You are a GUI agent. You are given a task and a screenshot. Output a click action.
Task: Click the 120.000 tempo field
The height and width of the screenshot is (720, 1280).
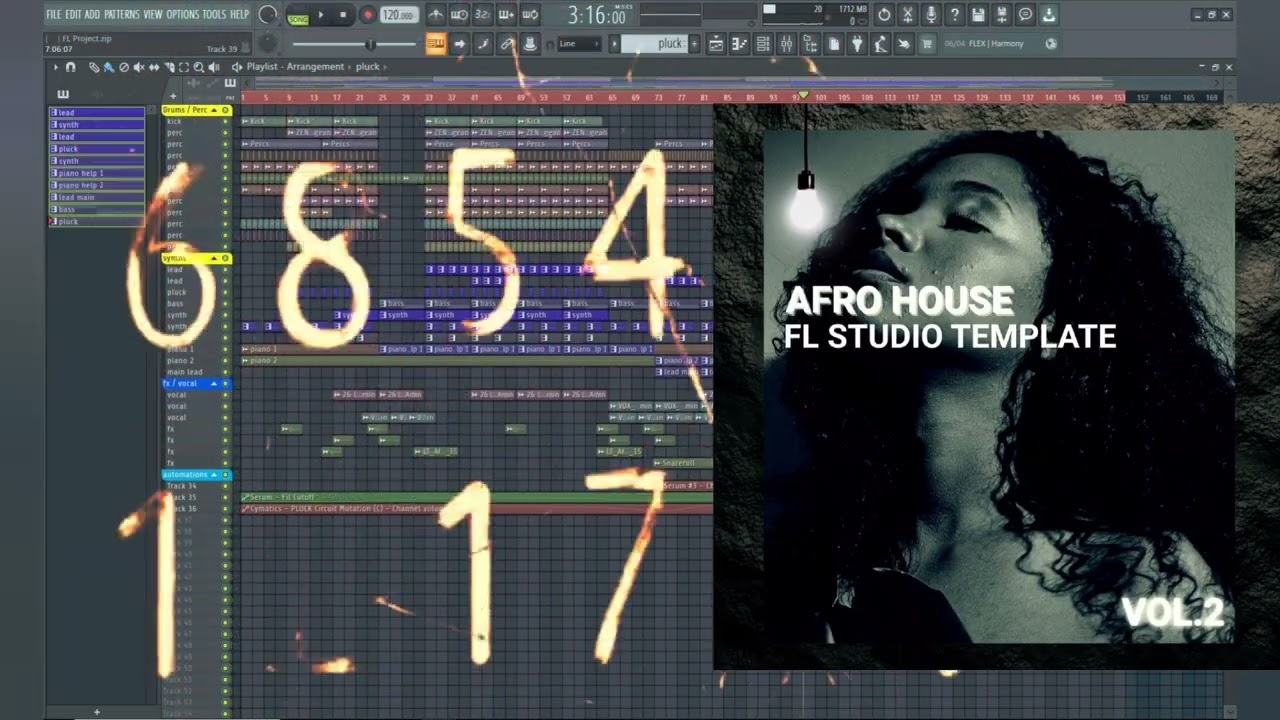pos(399,15)
